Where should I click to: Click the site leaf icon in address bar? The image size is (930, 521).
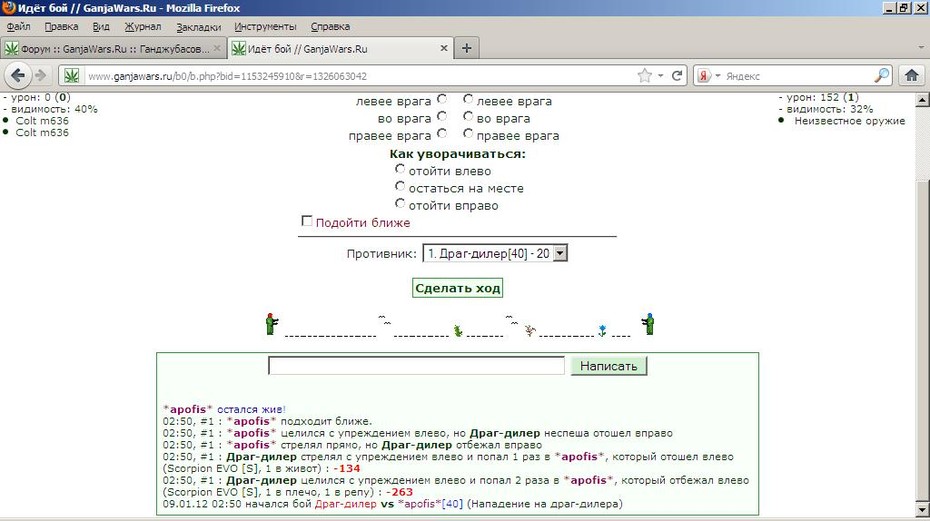pos(72,76)
